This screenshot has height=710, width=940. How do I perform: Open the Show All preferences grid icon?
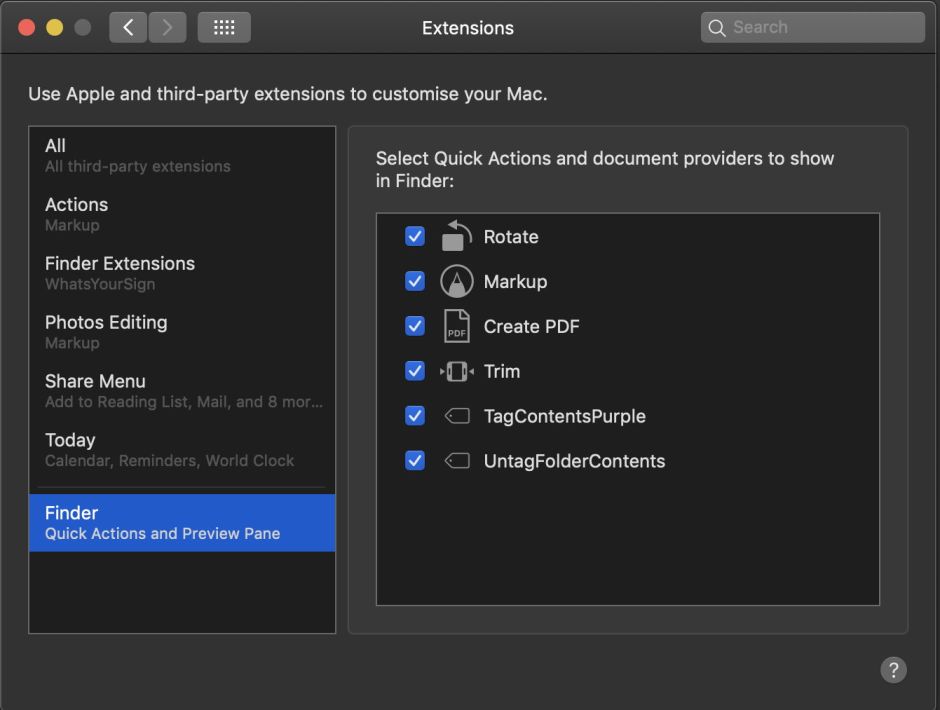point(224,27)
